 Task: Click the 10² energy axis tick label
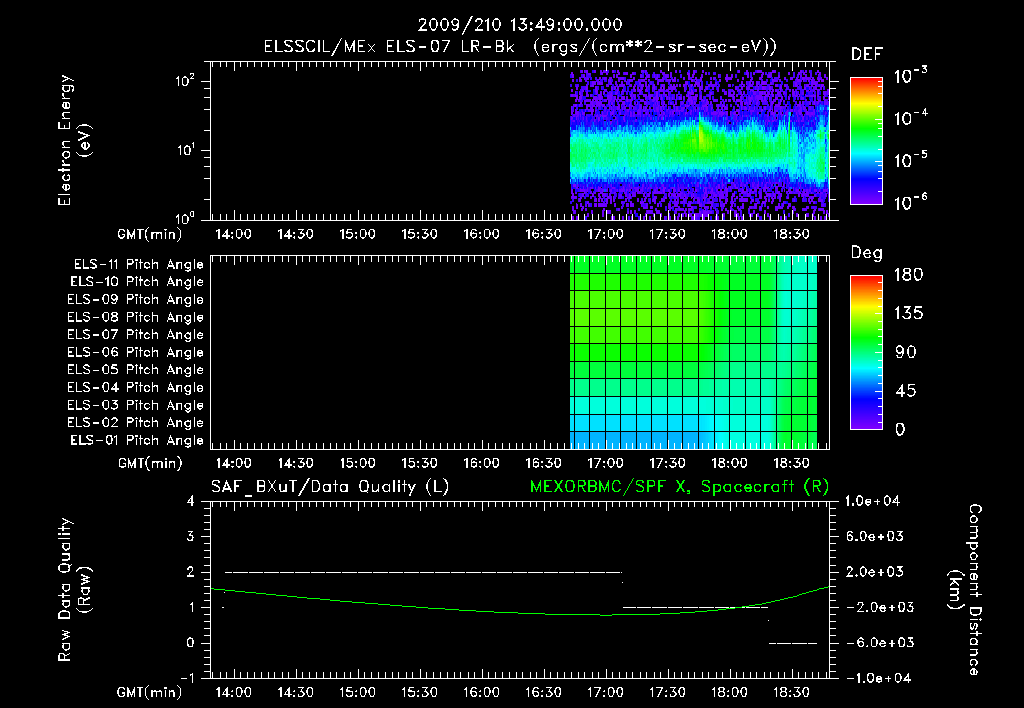[185, 81]
